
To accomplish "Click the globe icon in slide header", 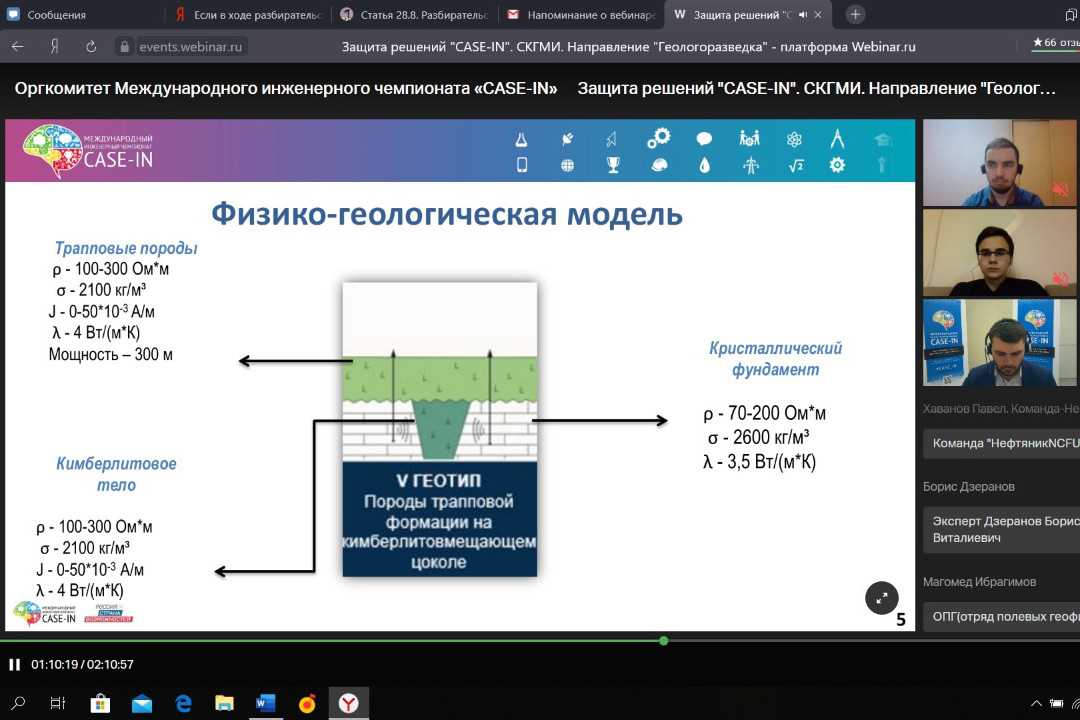I will [x=567, y=165].
